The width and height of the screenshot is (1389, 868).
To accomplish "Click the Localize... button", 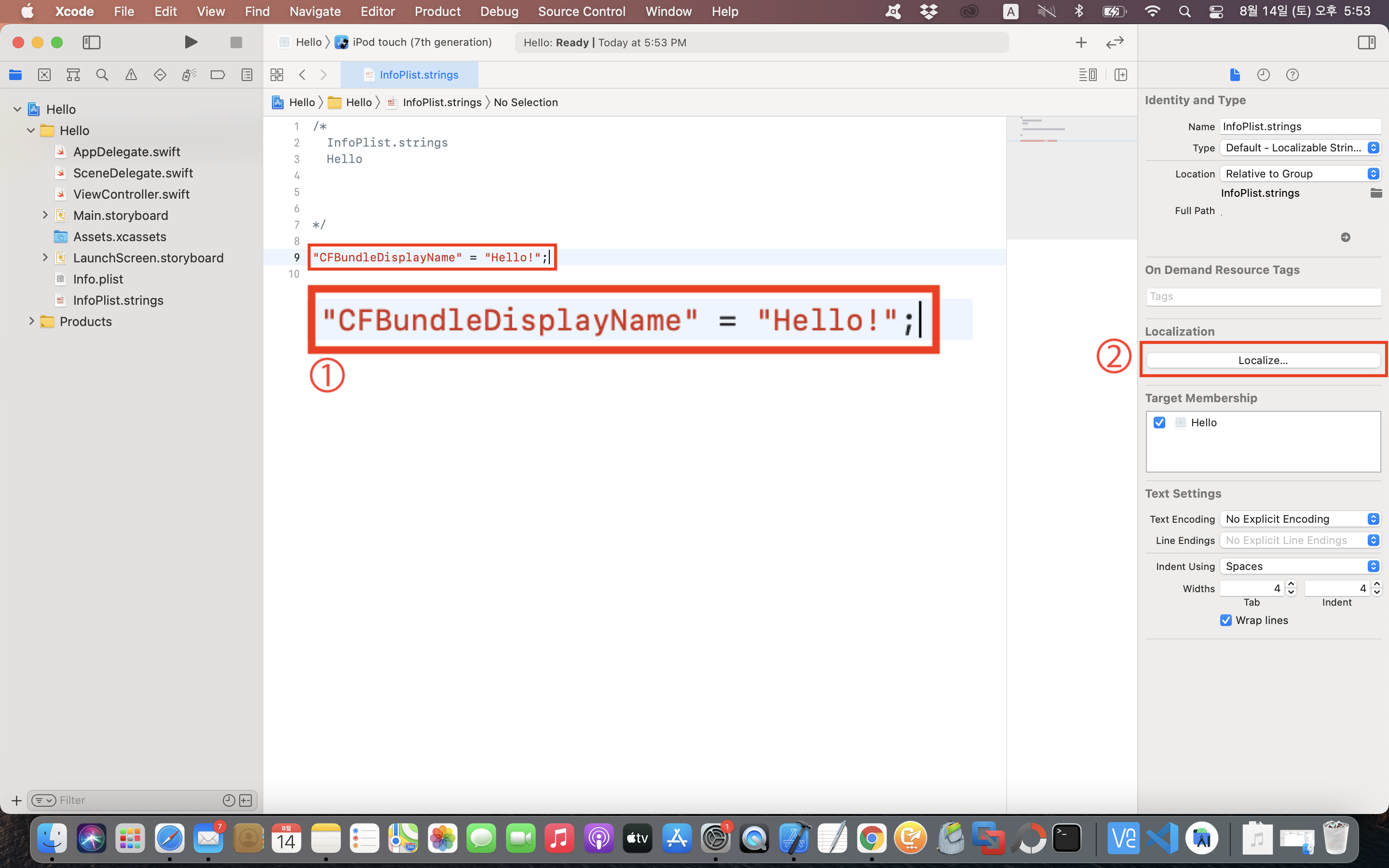I will click(1263, 361).
